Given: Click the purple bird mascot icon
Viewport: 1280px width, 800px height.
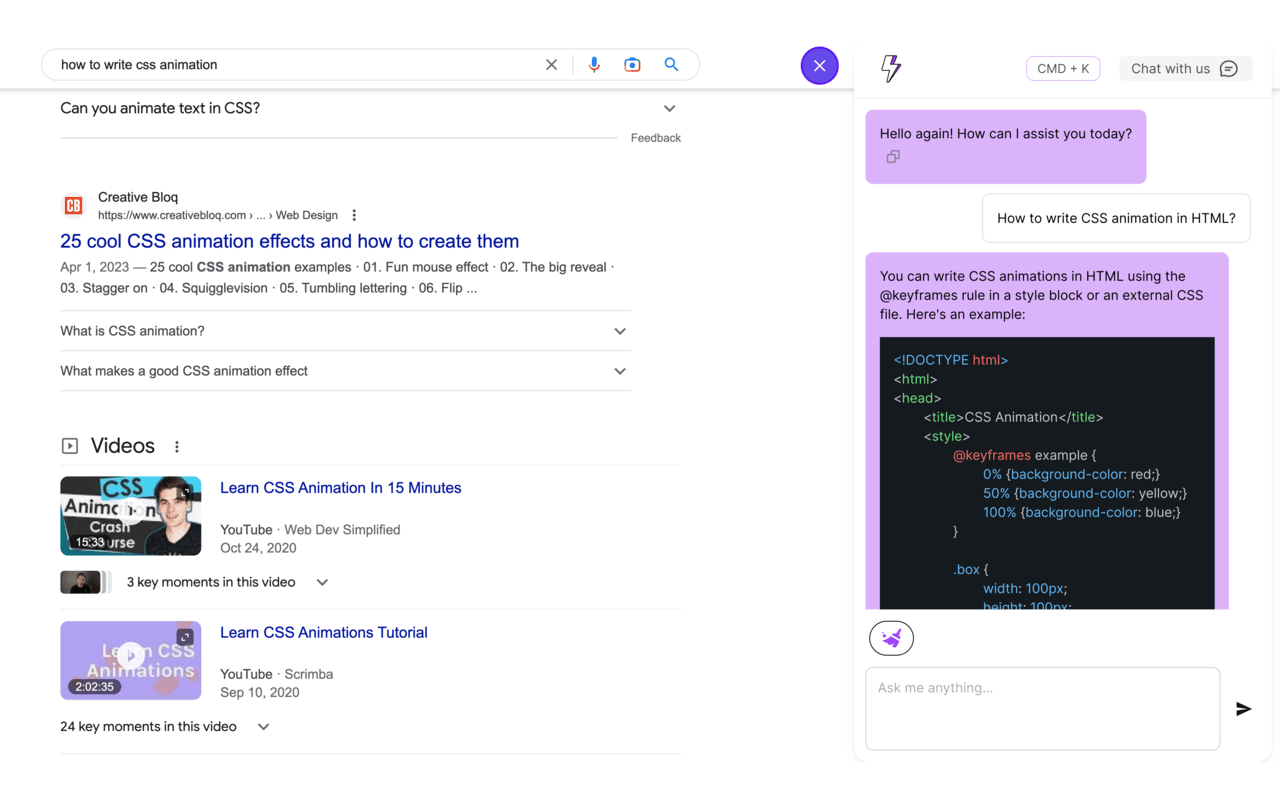Looking at the screenshot, I should (891, 638).
